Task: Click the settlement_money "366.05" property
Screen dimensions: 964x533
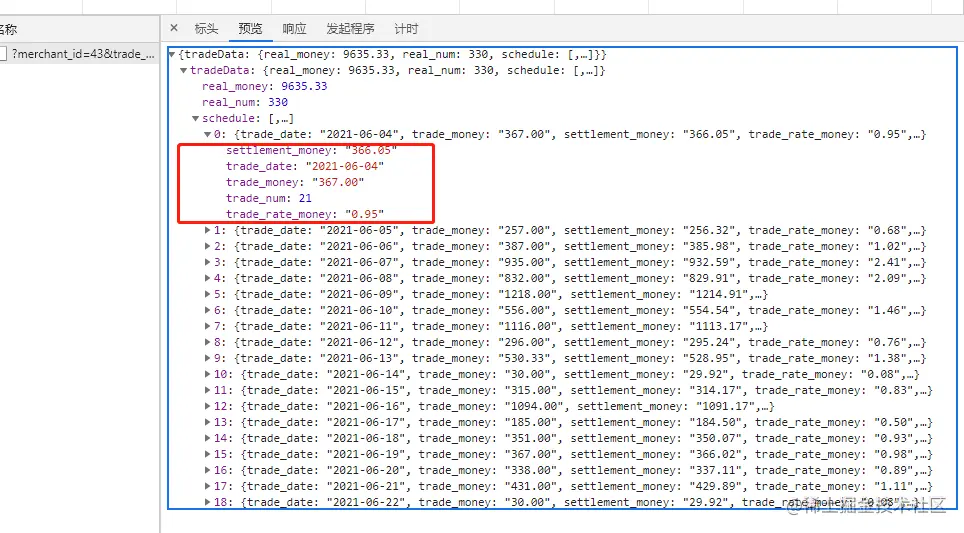Action: [x=311, y=150]
